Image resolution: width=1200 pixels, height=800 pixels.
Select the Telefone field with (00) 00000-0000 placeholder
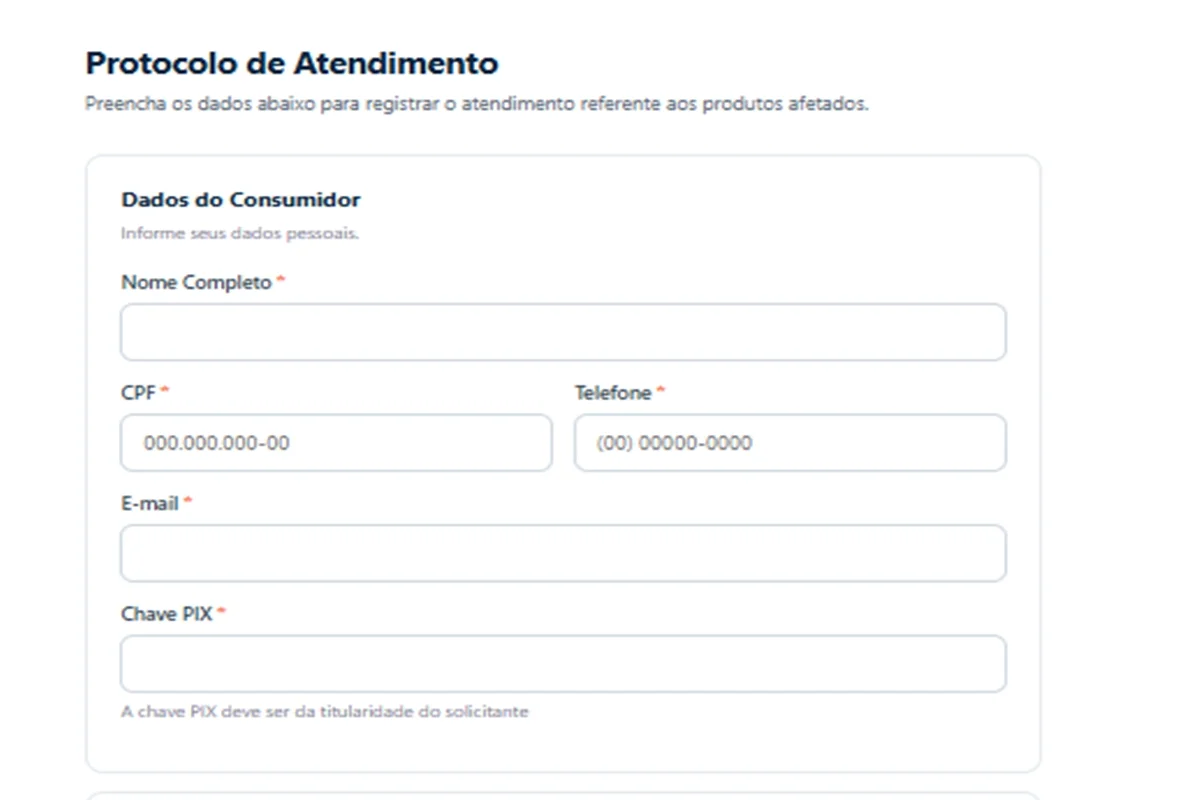click(790, 443)
